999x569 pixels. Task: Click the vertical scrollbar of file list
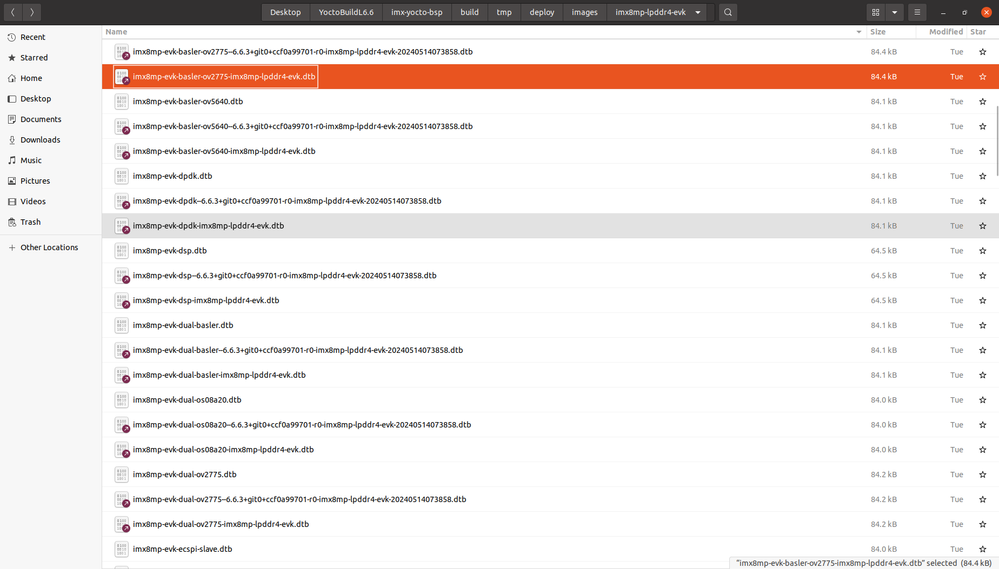coord(996,140)
